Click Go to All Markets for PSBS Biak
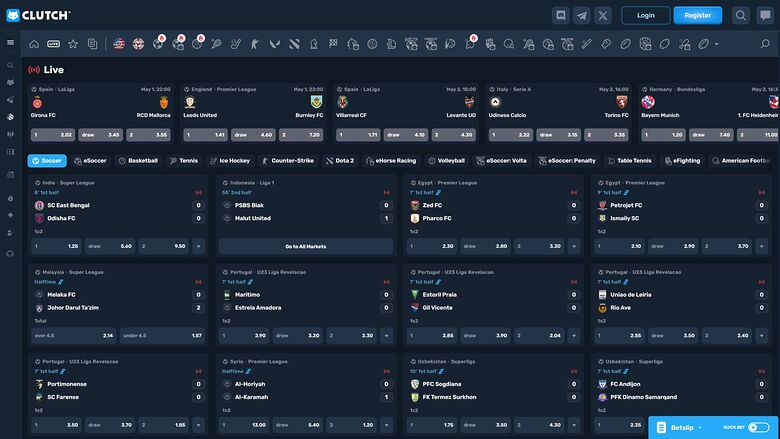780x439 pixels. click(x=305, y=247)
